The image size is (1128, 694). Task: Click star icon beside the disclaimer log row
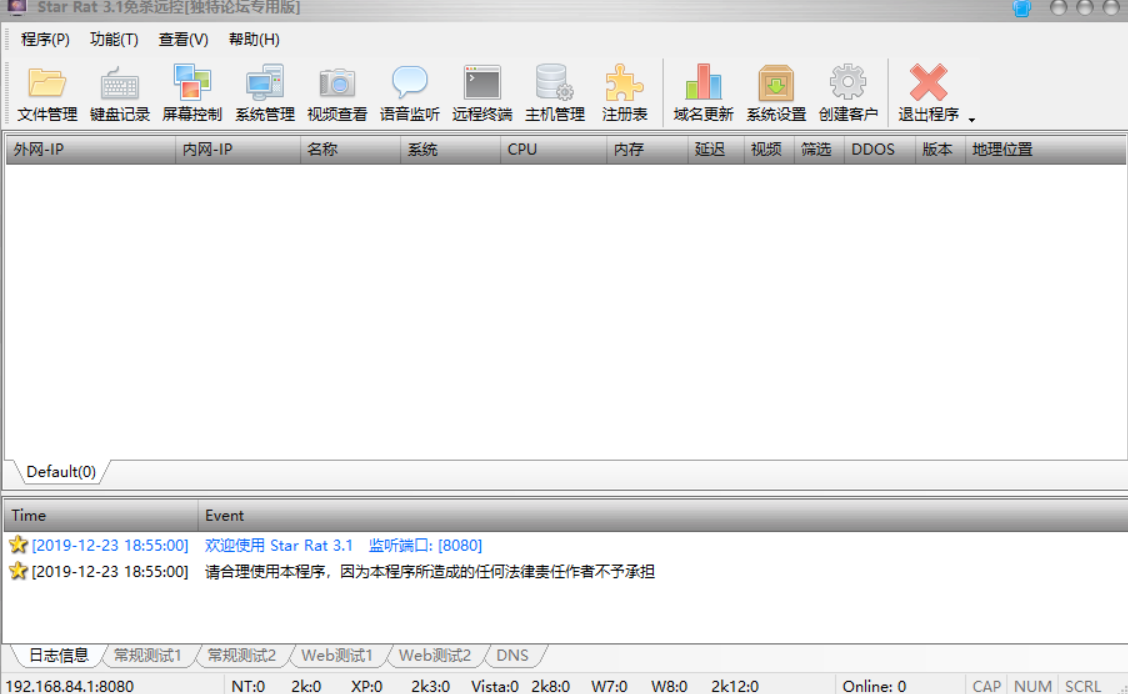[18, 571]
